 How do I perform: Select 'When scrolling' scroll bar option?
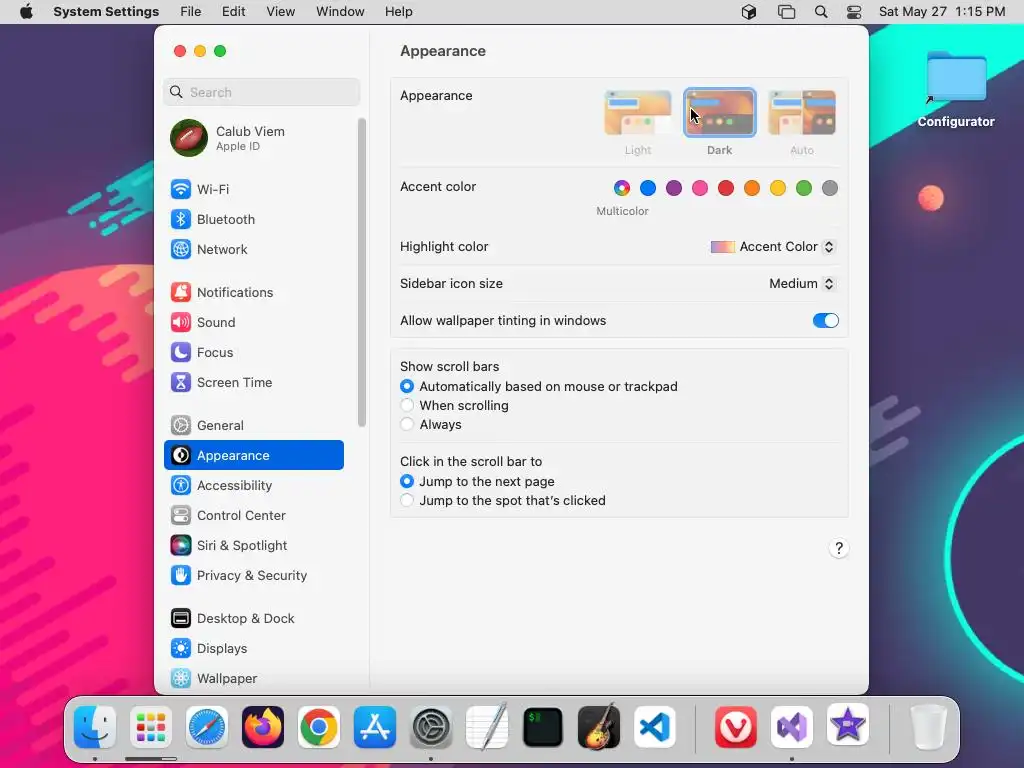click(455, 406)
